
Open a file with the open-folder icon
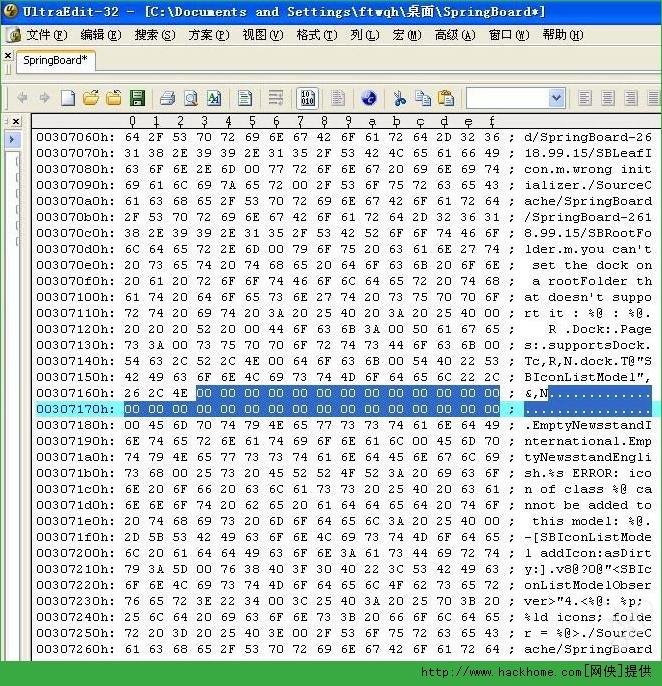click(x=91, y=98)
